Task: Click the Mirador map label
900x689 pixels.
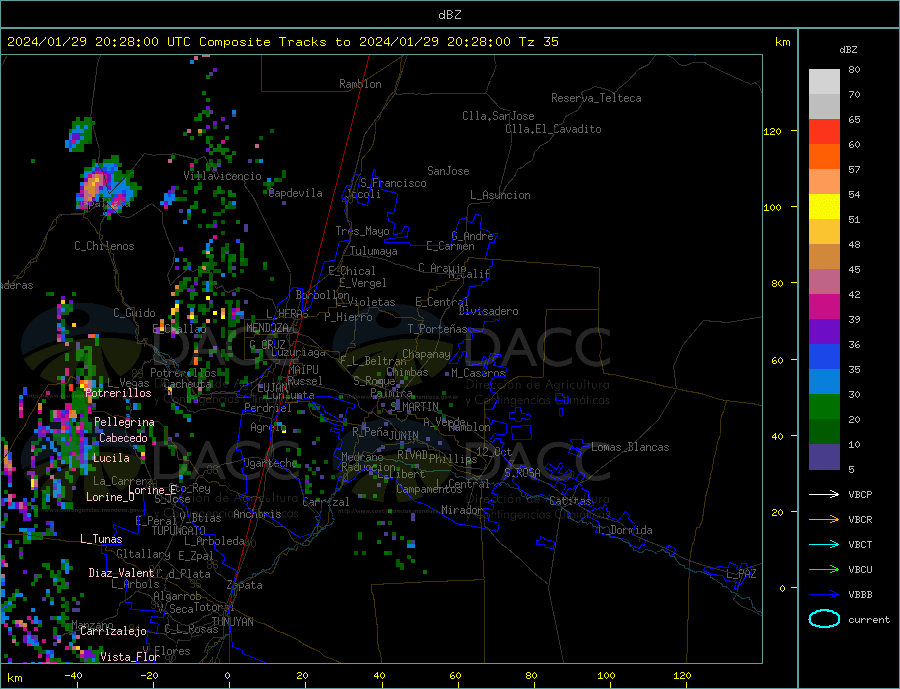Action: click(x=462, y=510)
